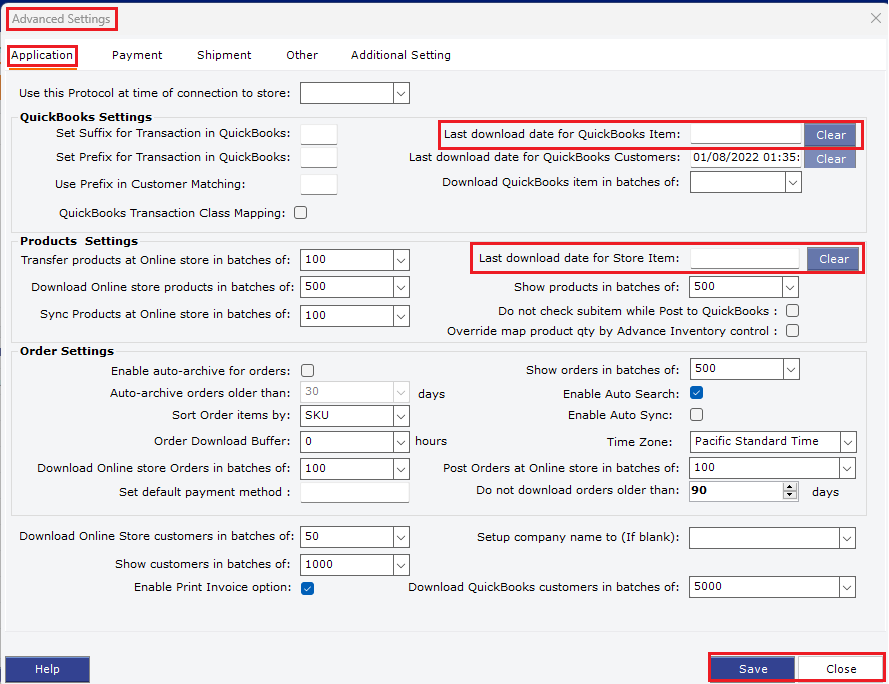The height and width of the screenshot is (684, 889).
Task: Click the Set Prefix for Transaction field
Action: tap(319, 158)
